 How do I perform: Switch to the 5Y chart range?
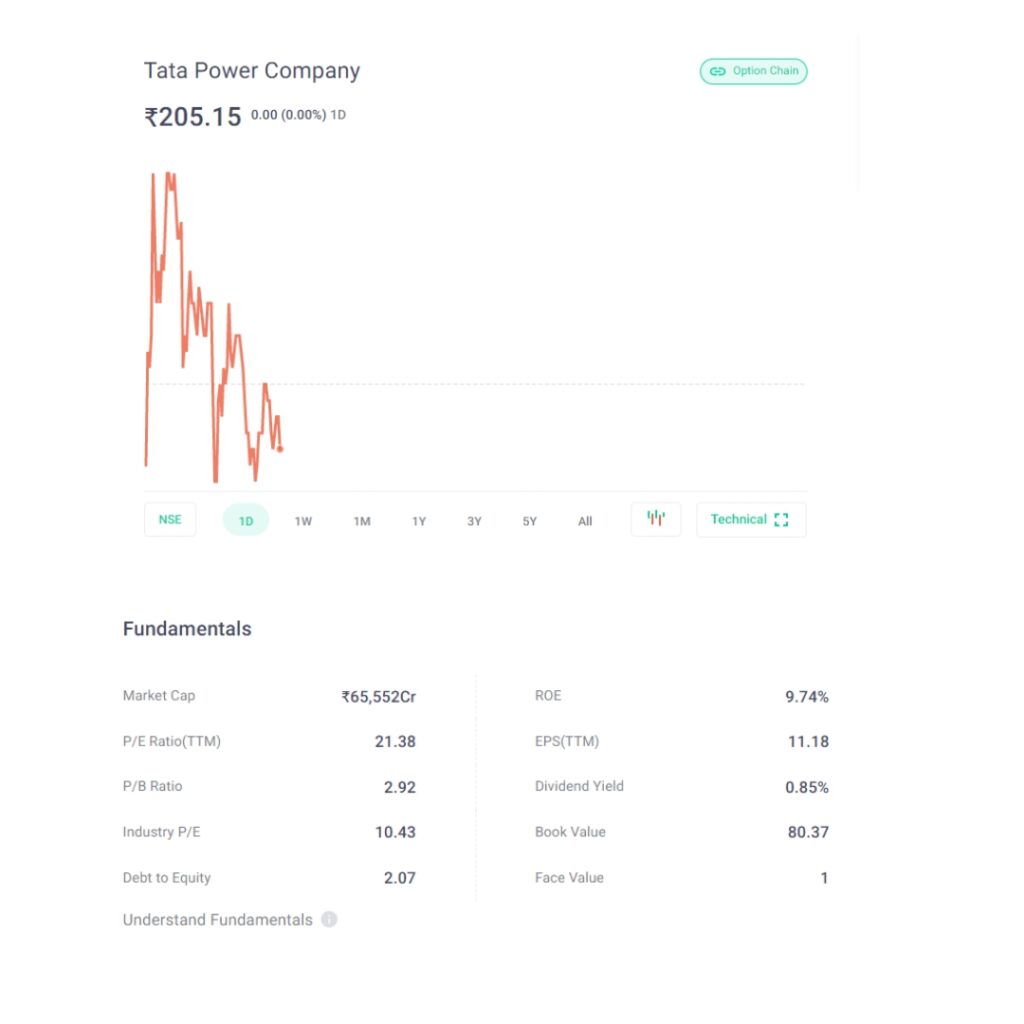[529, 521]
